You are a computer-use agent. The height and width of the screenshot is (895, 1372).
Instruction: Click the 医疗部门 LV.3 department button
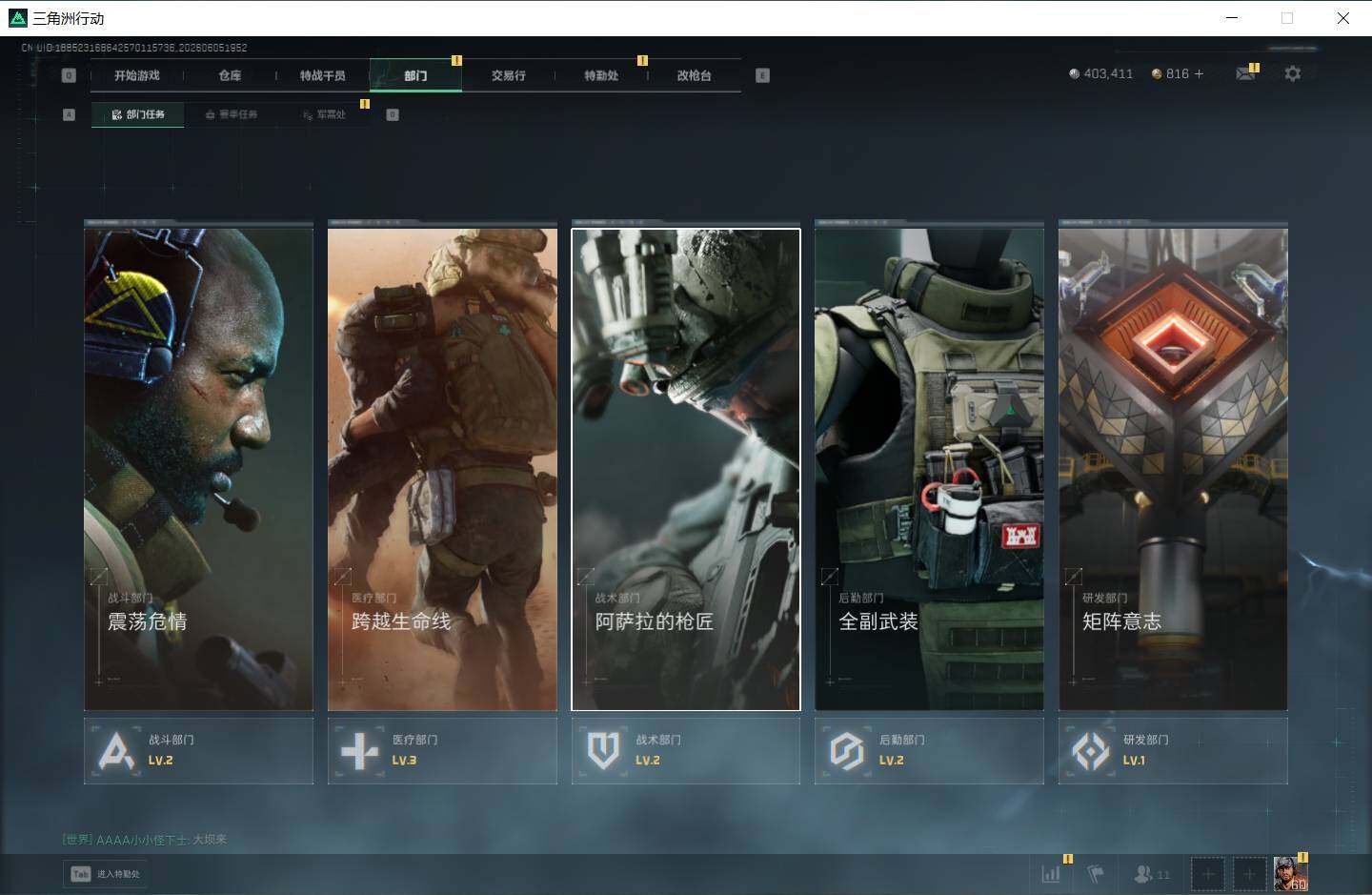click(x=442, y=751)
